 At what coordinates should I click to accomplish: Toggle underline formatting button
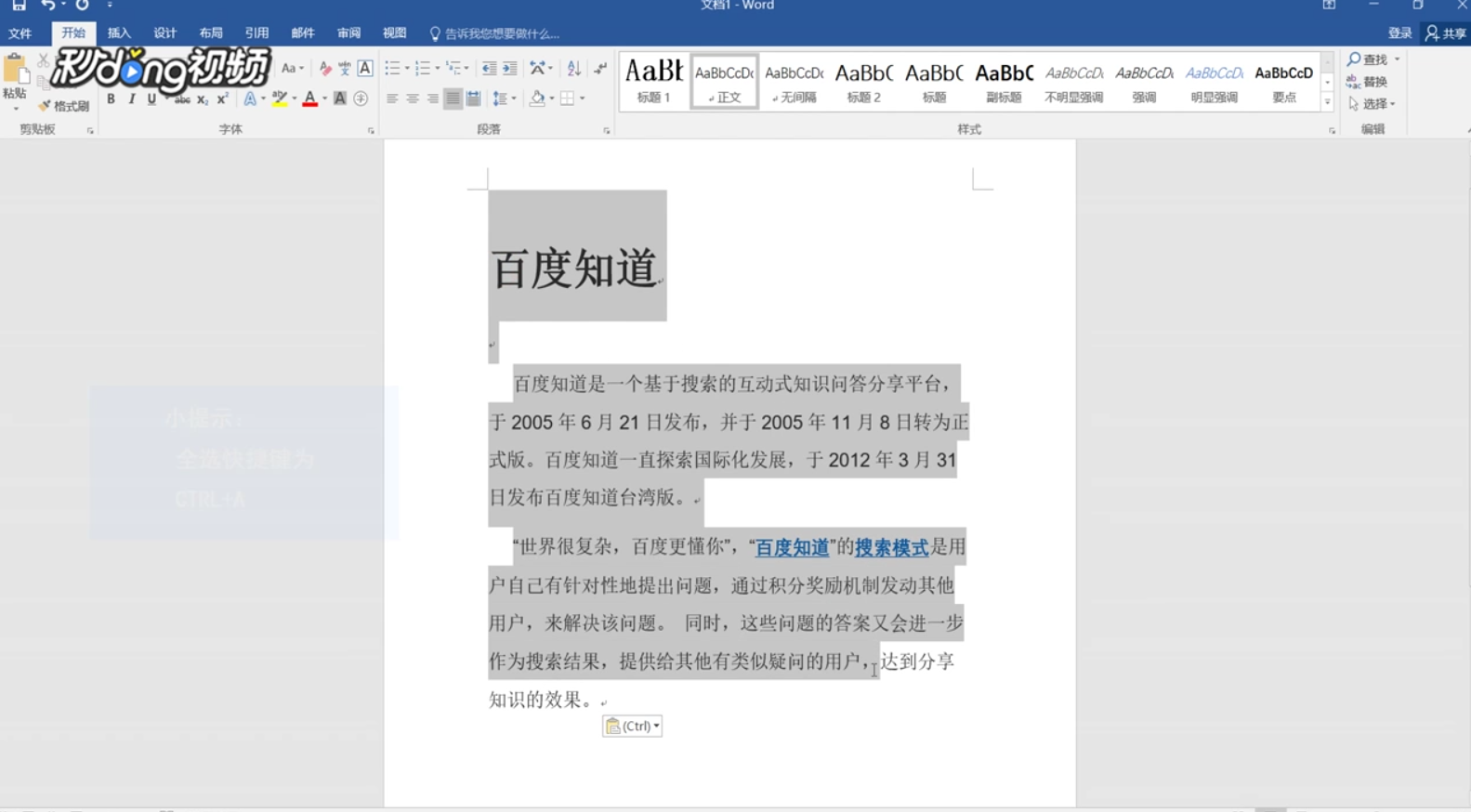151,98
